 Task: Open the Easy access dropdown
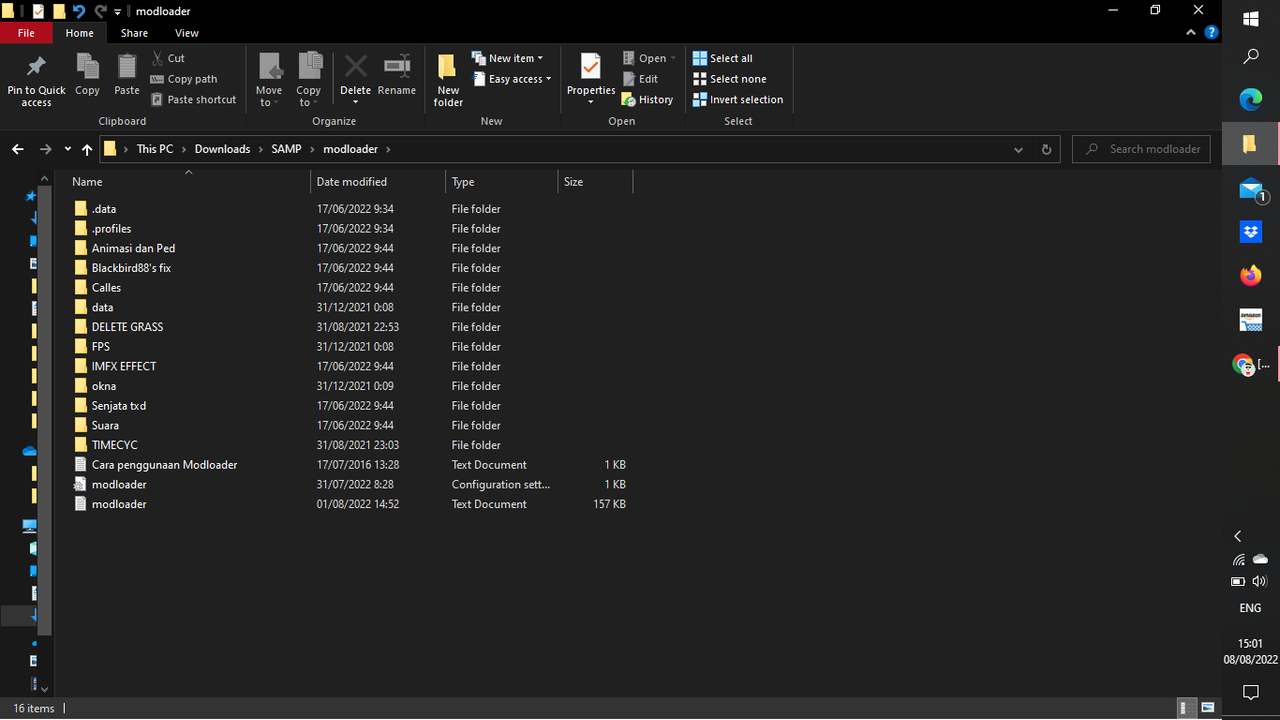(511, 79)
